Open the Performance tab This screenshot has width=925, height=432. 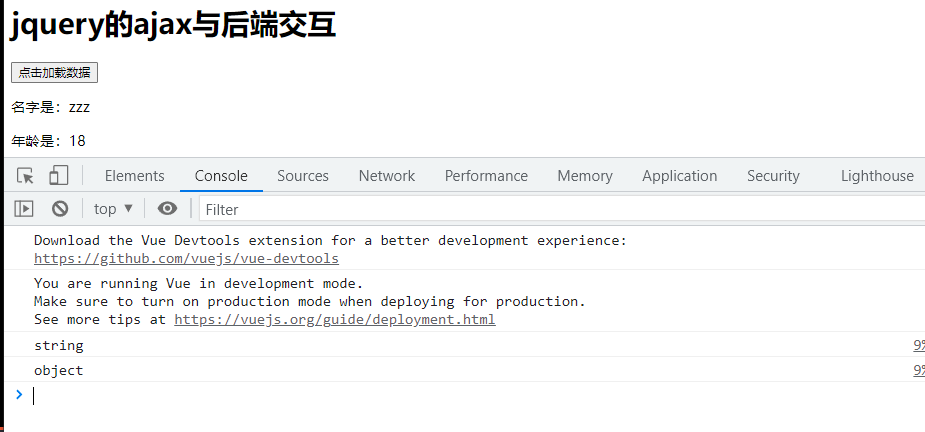486,176
